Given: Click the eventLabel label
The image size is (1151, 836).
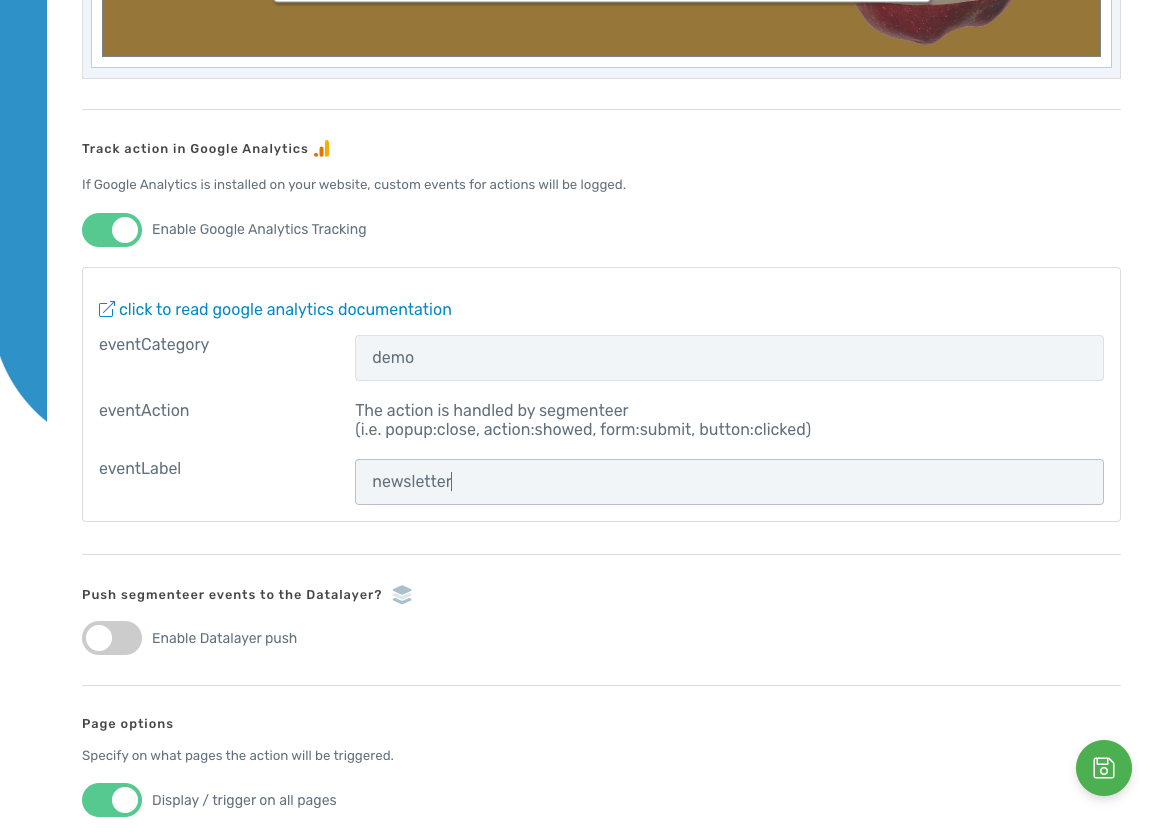Looking at the screenshot, I should tap(140, 469).
